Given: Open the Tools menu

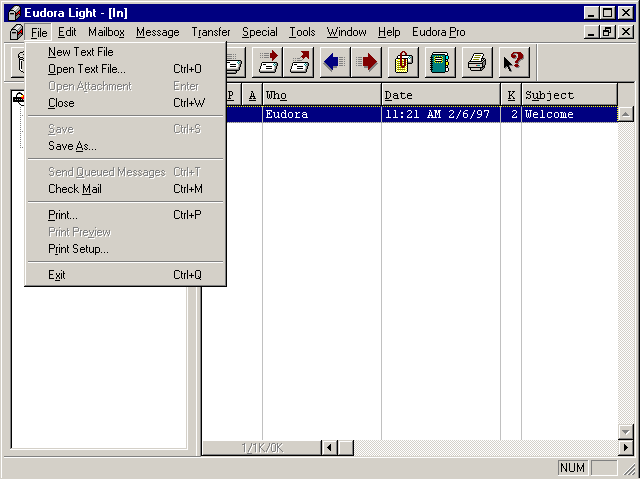Looking at the screenshot, I should [x=302, y=32].
